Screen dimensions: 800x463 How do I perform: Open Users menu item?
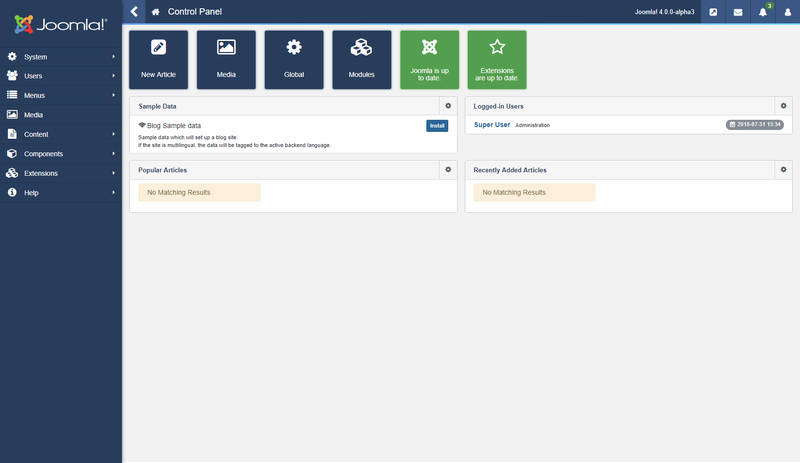[61, 76]
